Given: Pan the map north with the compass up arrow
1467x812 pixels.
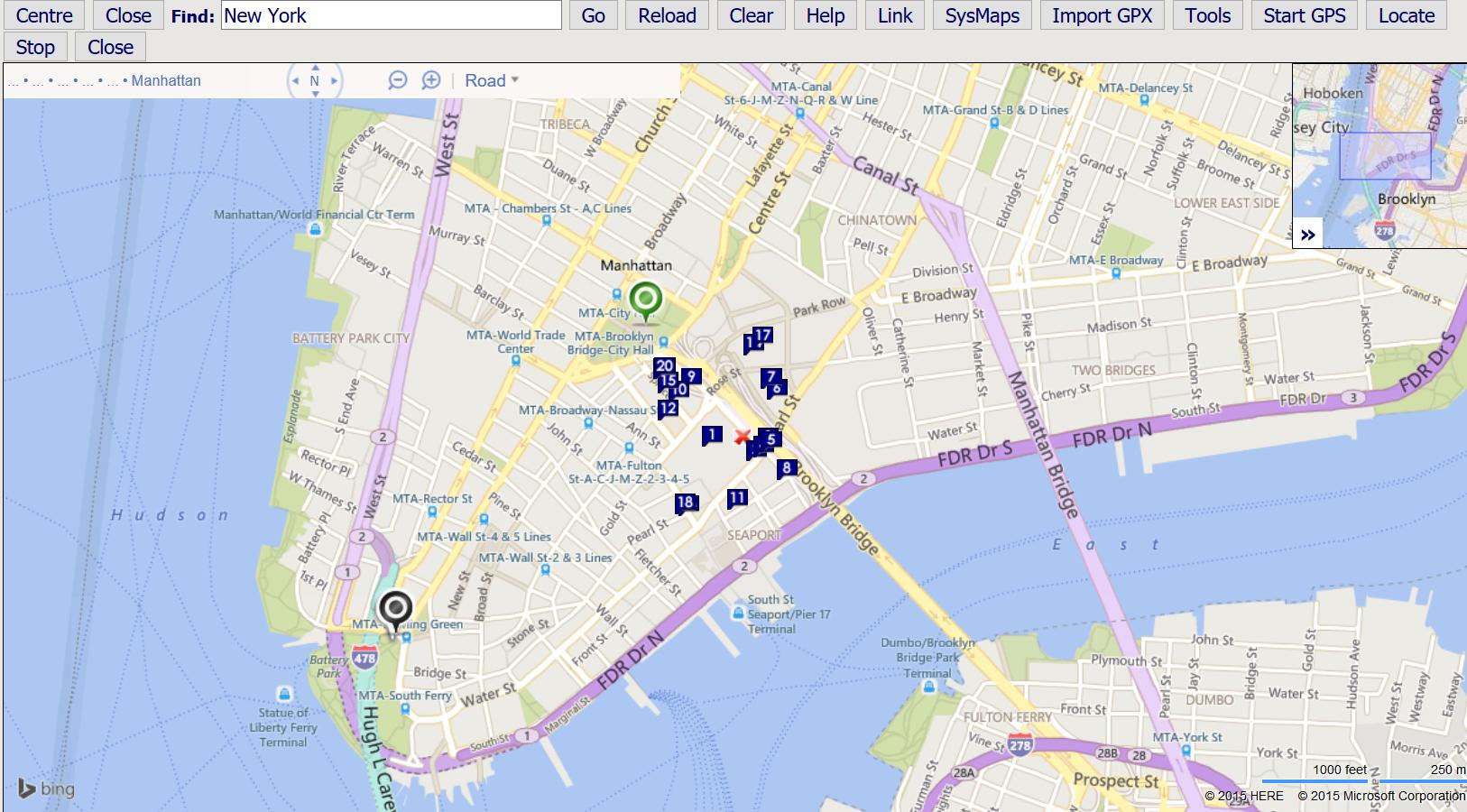Looking at the screenshot, I should click(315, 68).
